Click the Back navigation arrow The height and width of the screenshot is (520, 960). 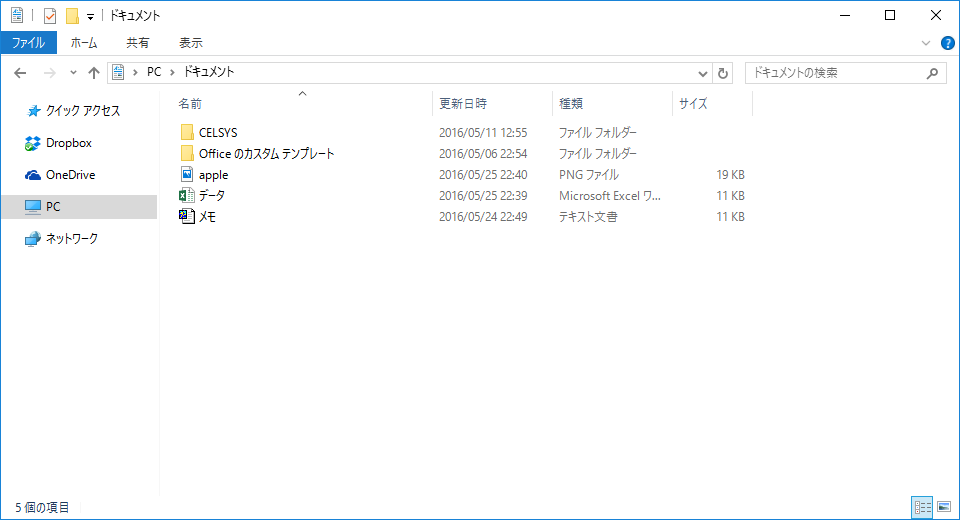tap(20, 73)
